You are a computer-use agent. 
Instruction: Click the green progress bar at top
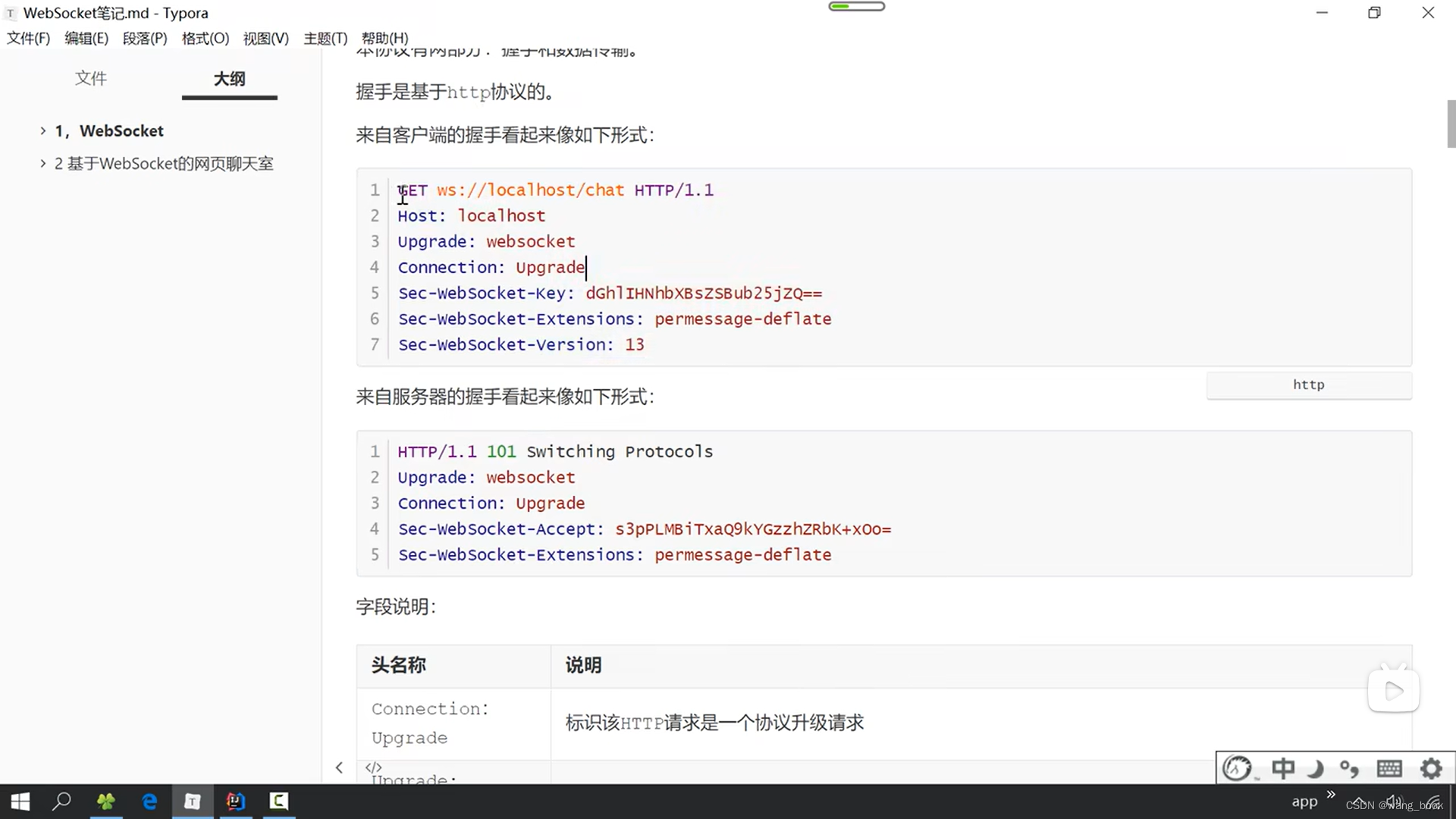pyautogui.click(x=855, y=6)
